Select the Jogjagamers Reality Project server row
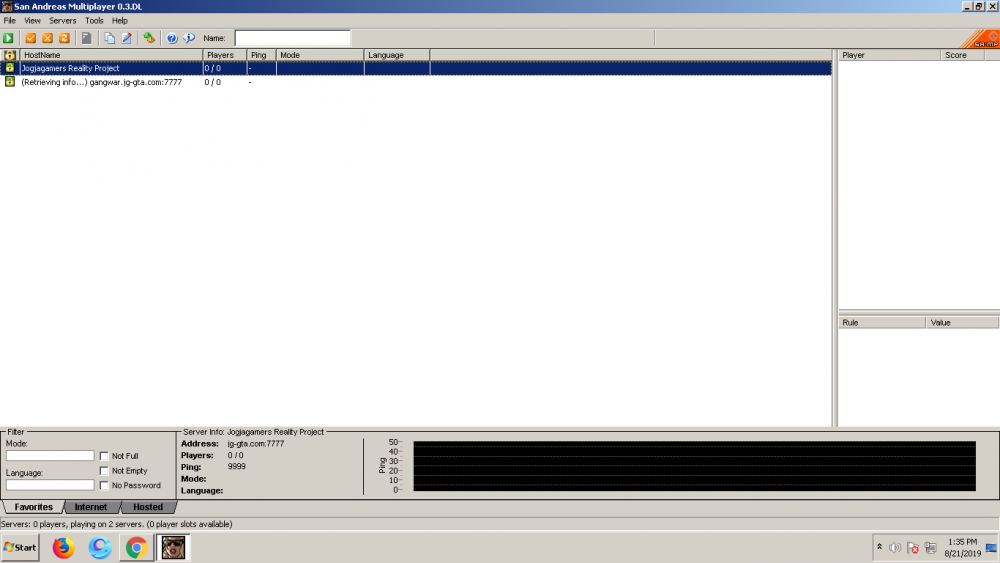 [416, 68]
